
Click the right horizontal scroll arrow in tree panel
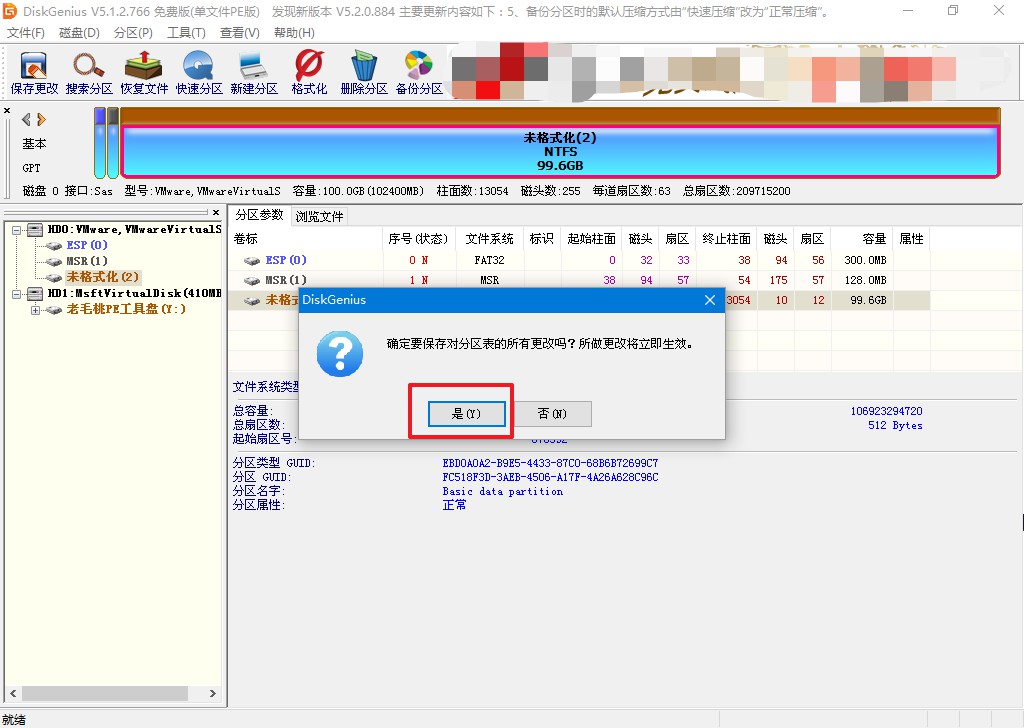[213, 693]
